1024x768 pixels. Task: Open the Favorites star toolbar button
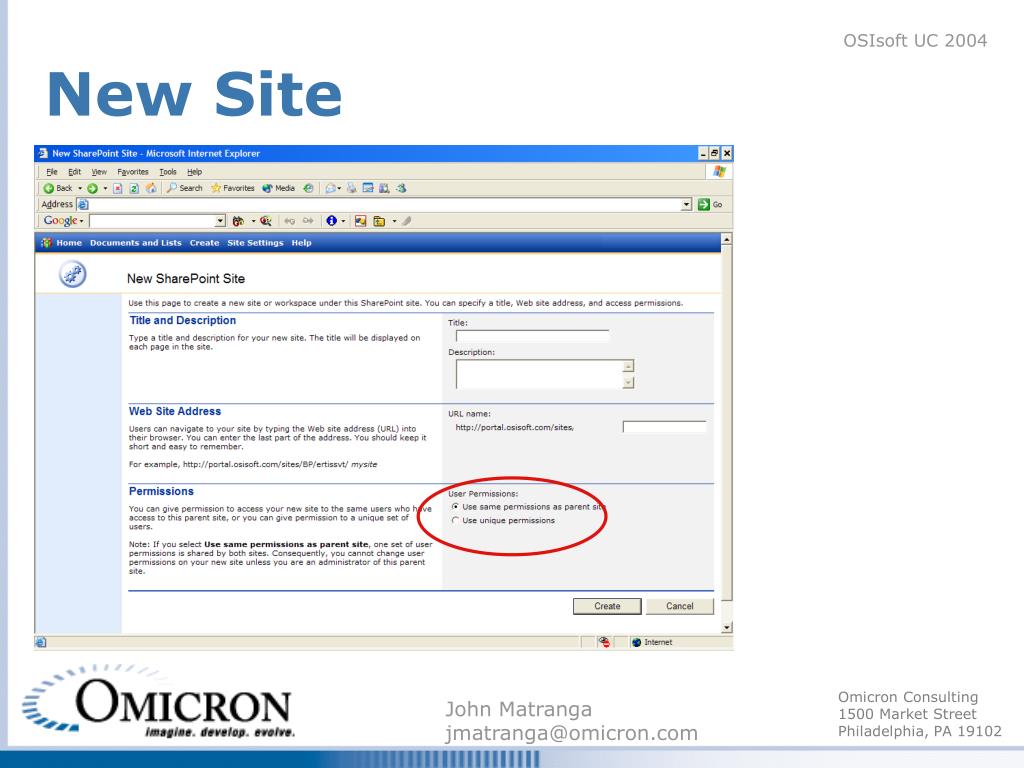(232, 188)
